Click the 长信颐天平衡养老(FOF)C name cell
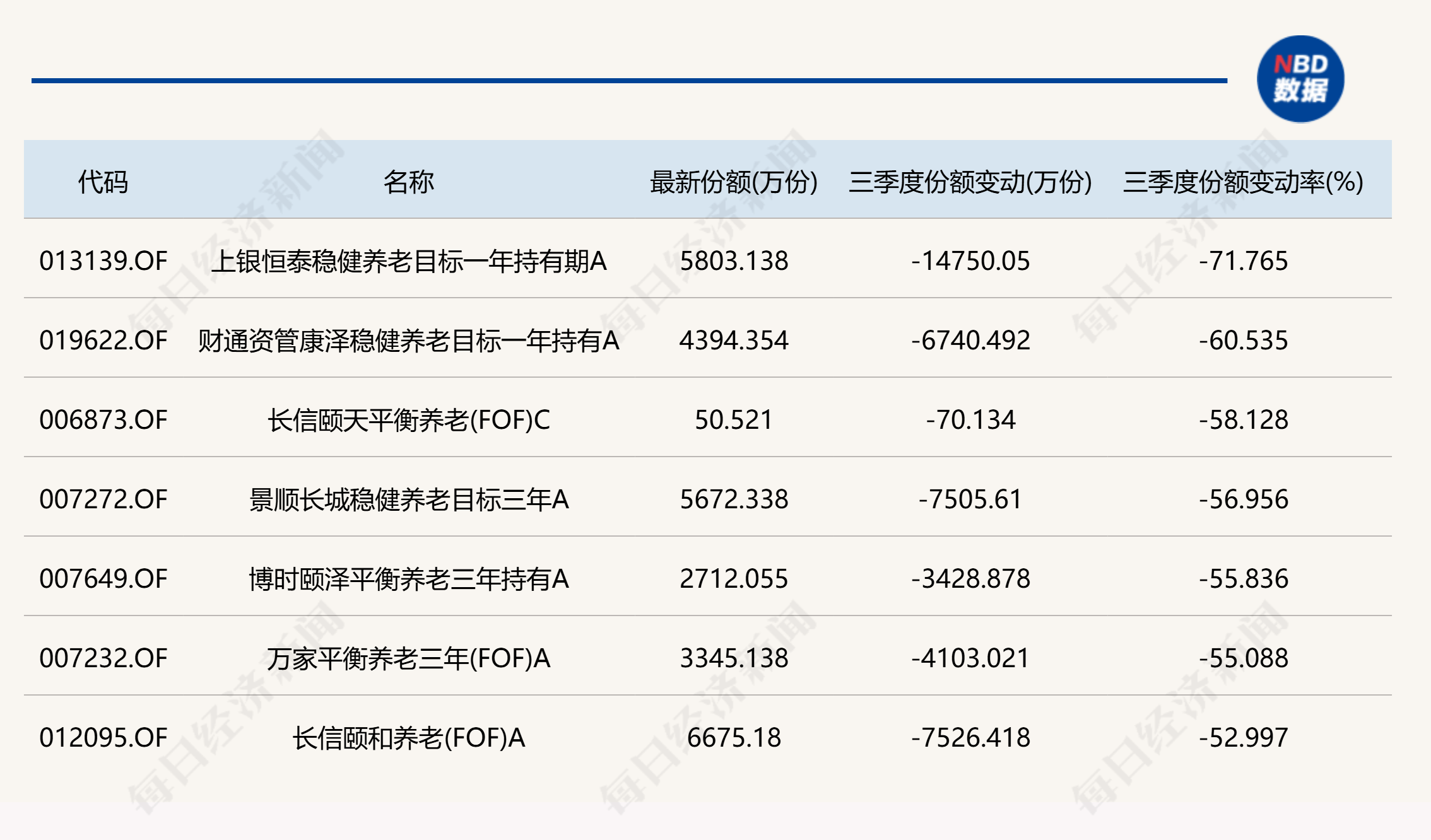The image size is (1431, 840). coord(408,420)
